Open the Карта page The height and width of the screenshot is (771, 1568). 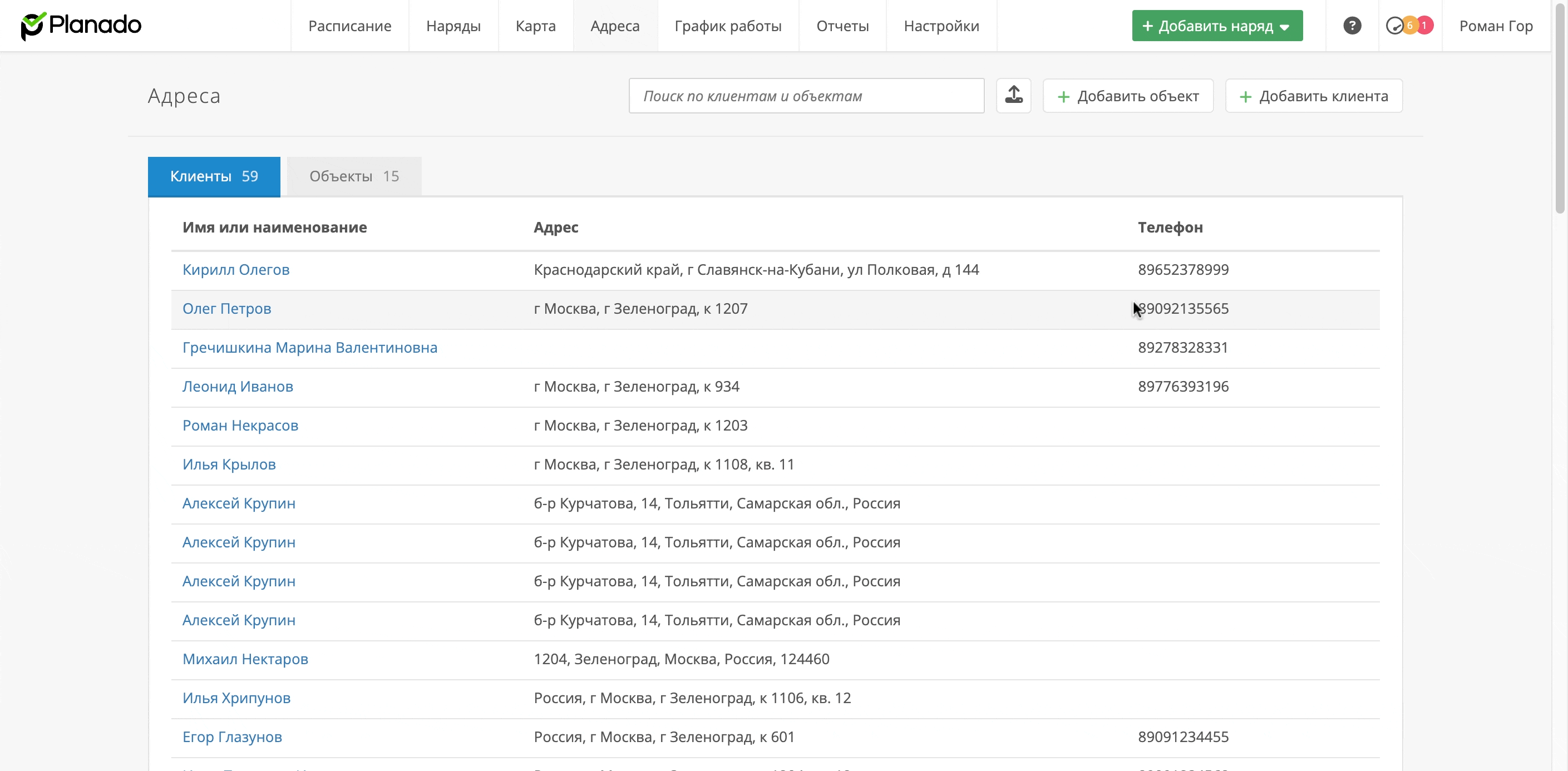click(x=535, y=26)
